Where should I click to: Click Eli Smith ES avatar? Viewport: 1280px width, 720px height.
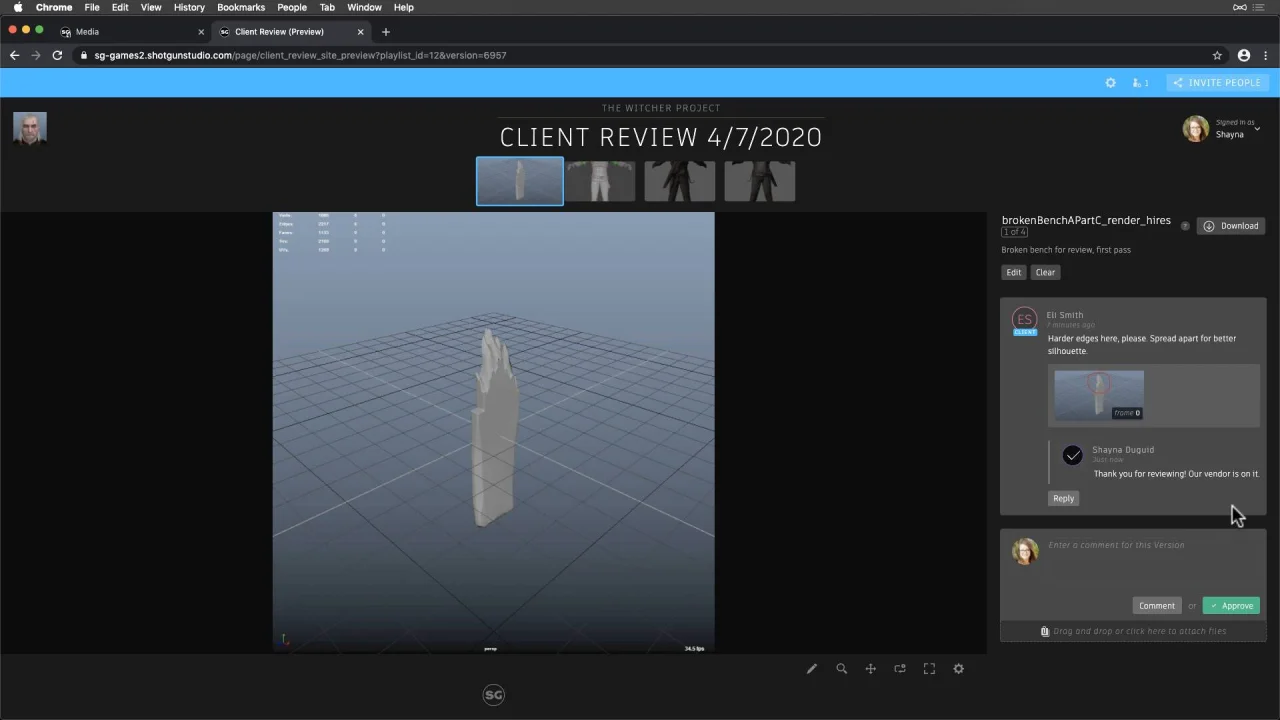(x=1024, y=319)
